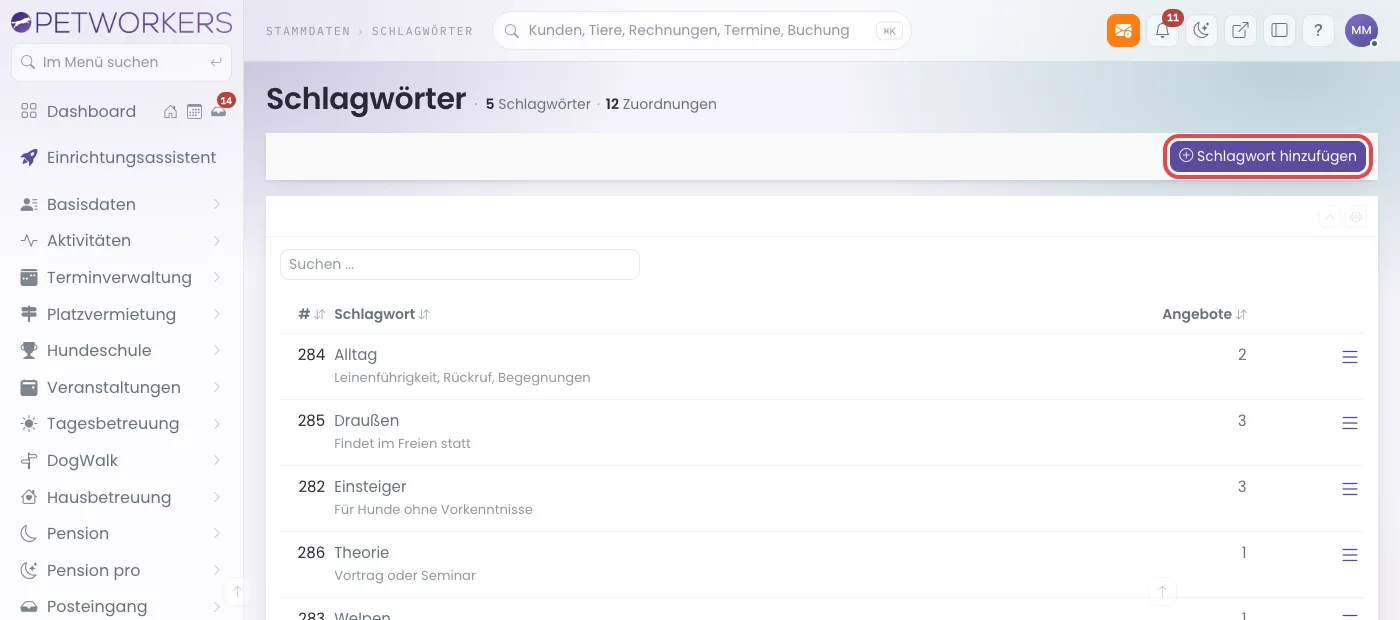Viewport: 1400px width, 620px height.
Task: Sort by the # column
Action: click(x=312, y=314)
